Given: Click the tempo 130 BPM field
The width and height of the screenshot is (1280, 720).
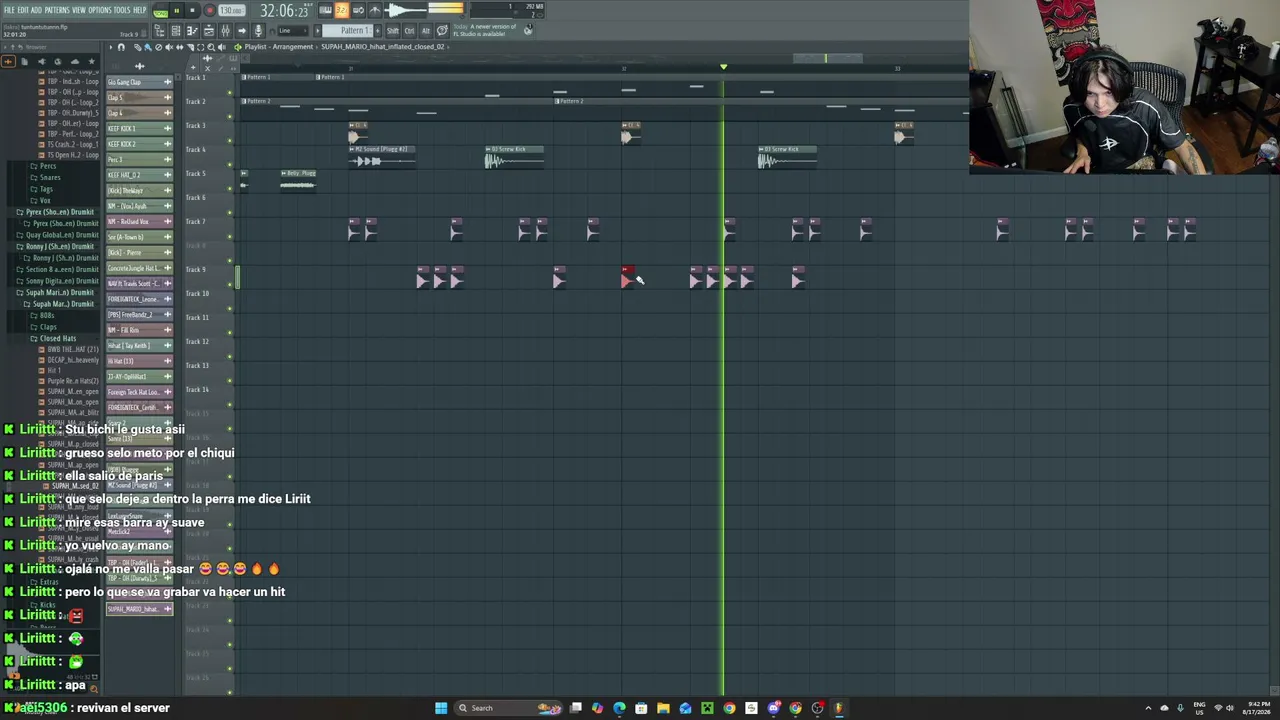Looking at the screenshot, I should (231, 11).
